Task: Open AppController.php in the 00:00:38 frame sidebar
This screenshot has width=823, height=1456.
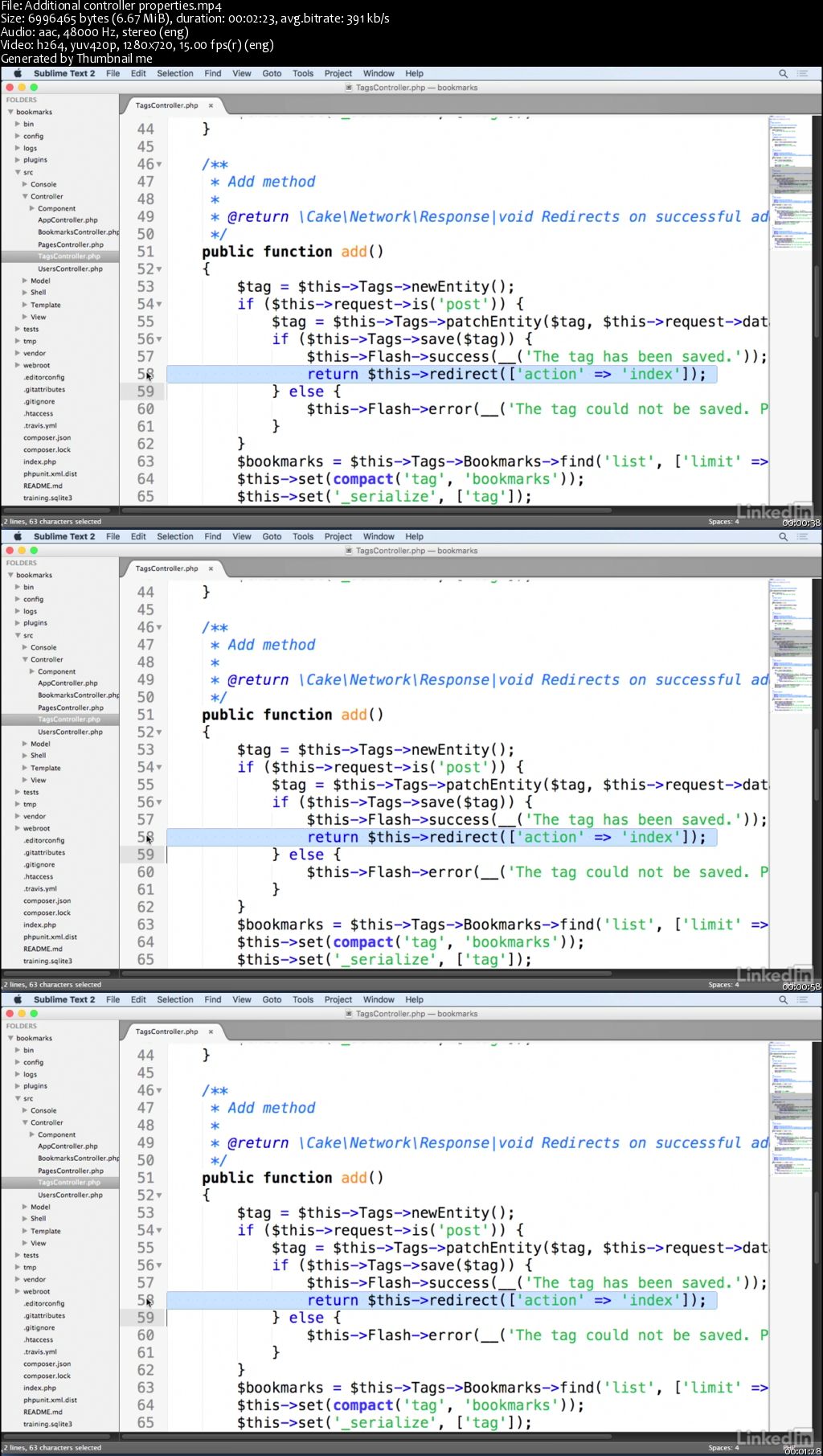Action: click(x=68, y=220)
